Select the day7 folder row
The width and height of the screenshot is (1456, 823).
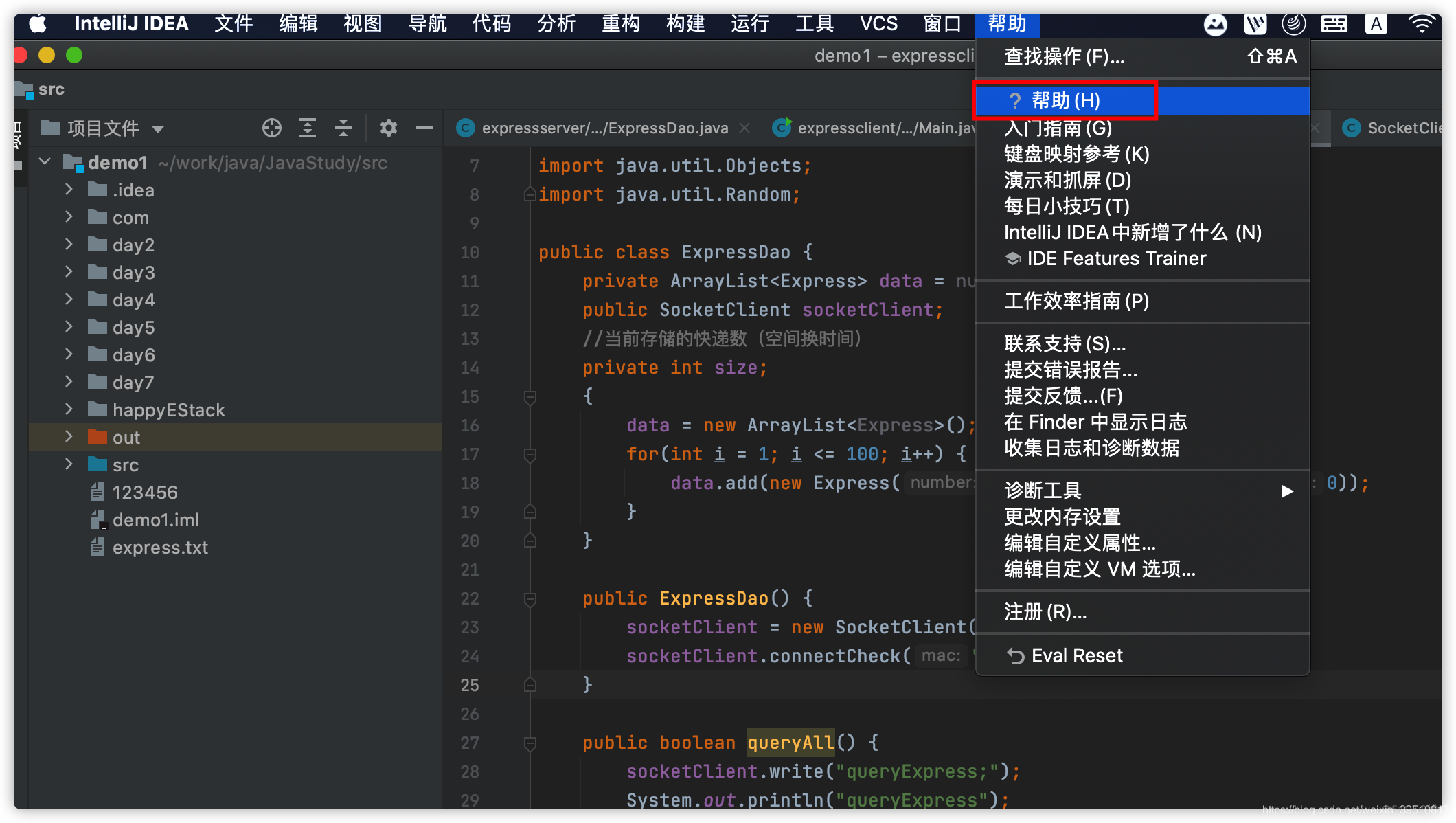click(x=236, y=382)
